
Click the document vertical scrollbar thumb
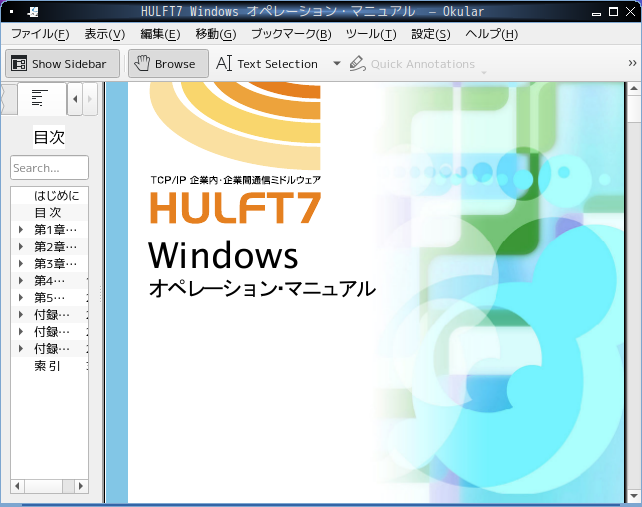pos(634,109)
